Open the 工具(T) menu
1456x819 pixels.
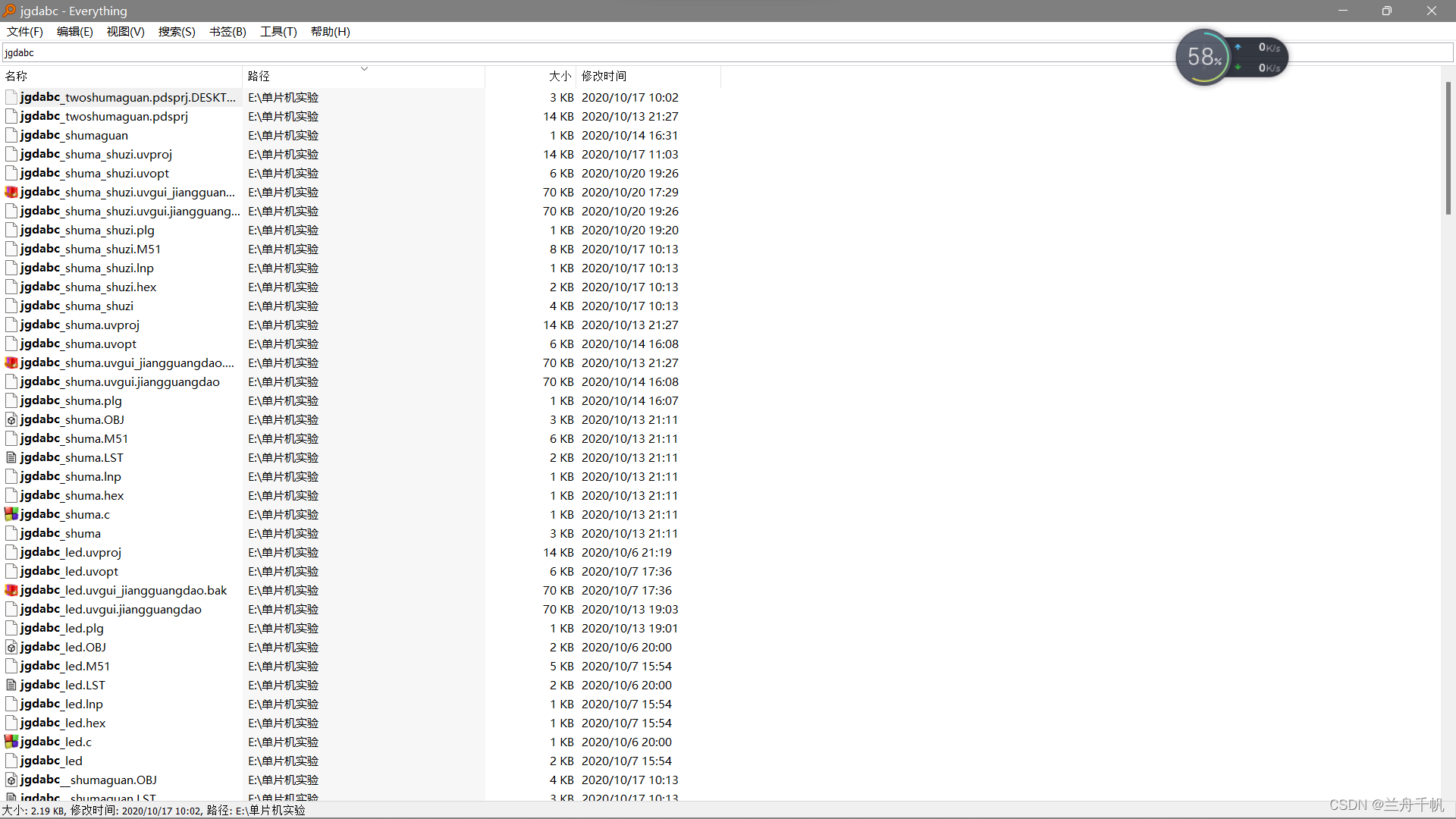(x=278, y=31)
